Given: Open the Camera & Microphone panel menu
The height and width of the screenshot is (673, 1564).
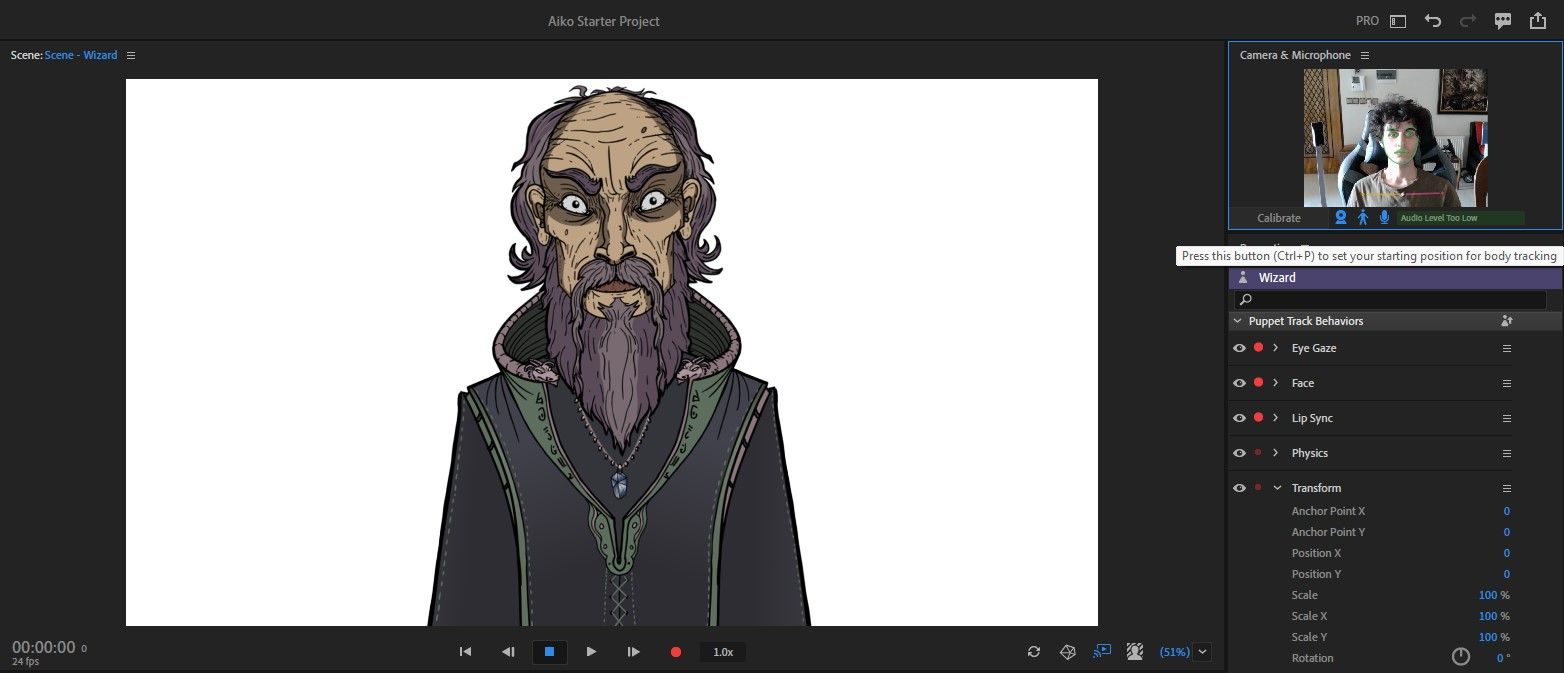Looking at the screenshot, I should (1364, 55).
